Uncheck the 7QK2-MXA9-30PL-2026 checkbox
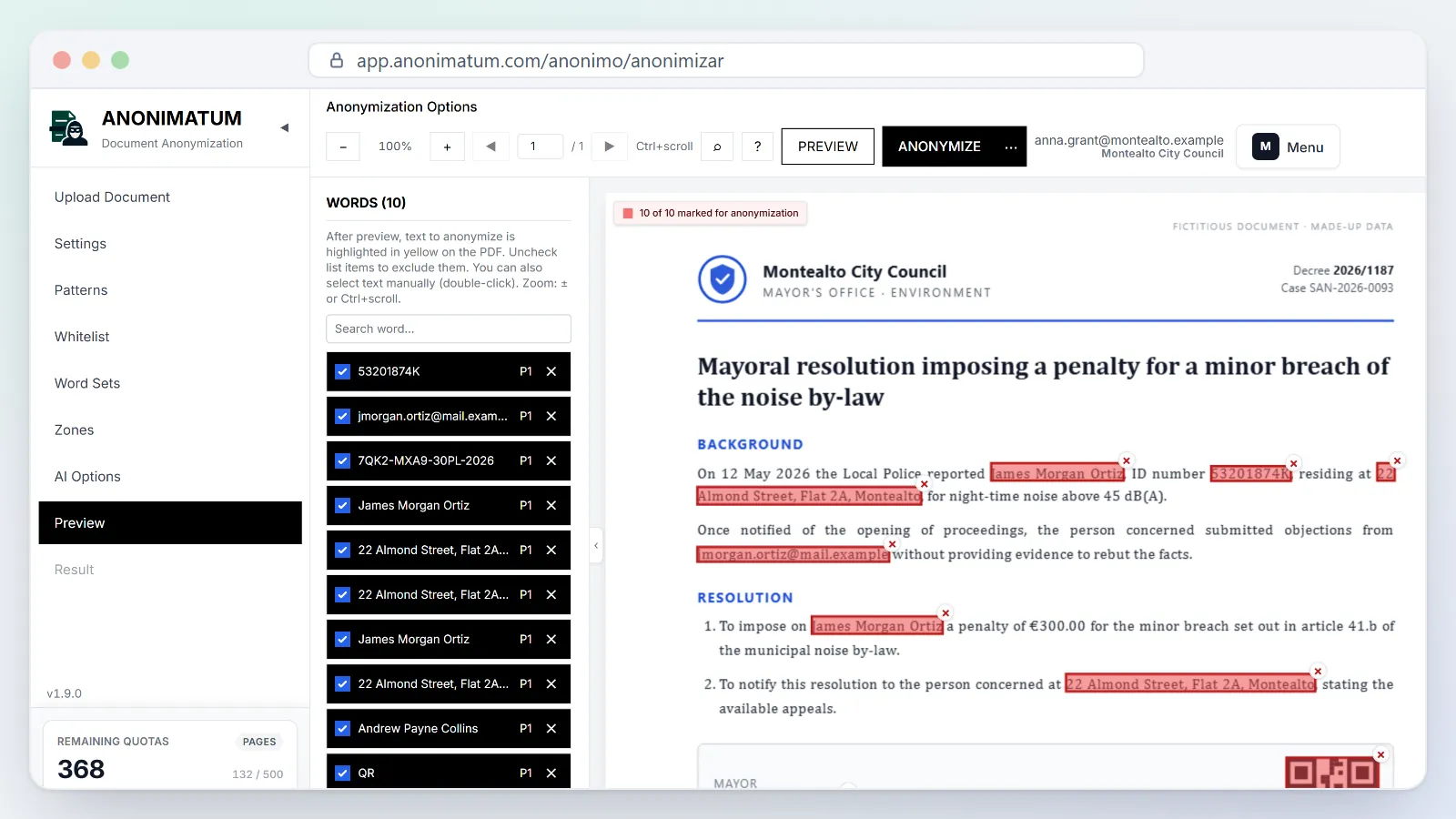Viewport: 1456px width, 819px height. pos(343,460)
